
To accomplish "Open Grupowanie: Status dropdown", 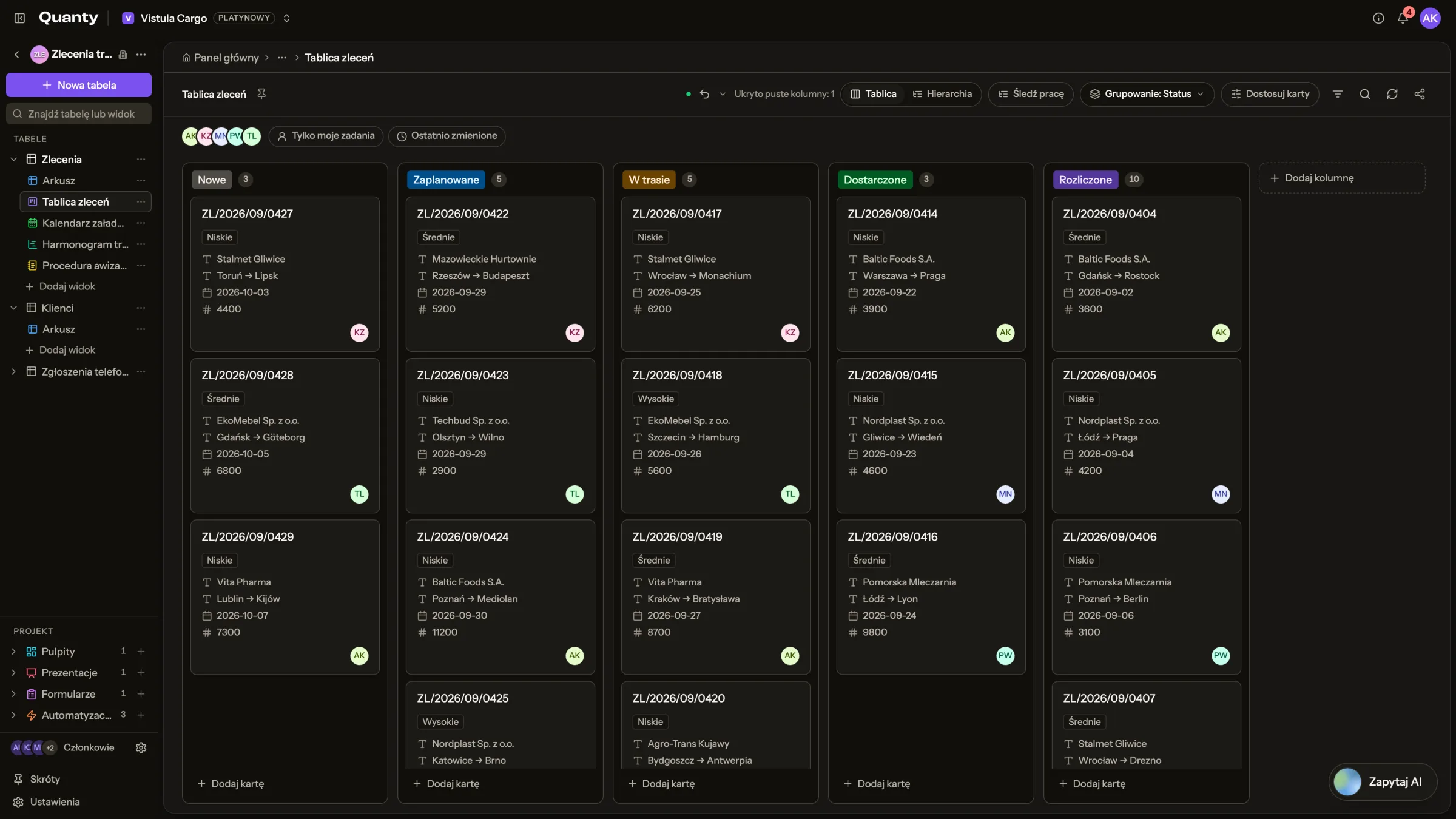I will 1147,94.
